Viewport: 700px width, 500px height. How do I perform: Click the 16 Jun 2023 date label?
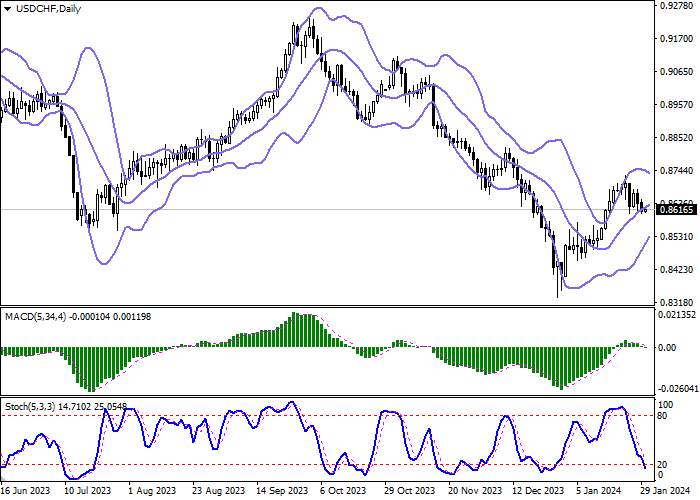pos(25,491)
